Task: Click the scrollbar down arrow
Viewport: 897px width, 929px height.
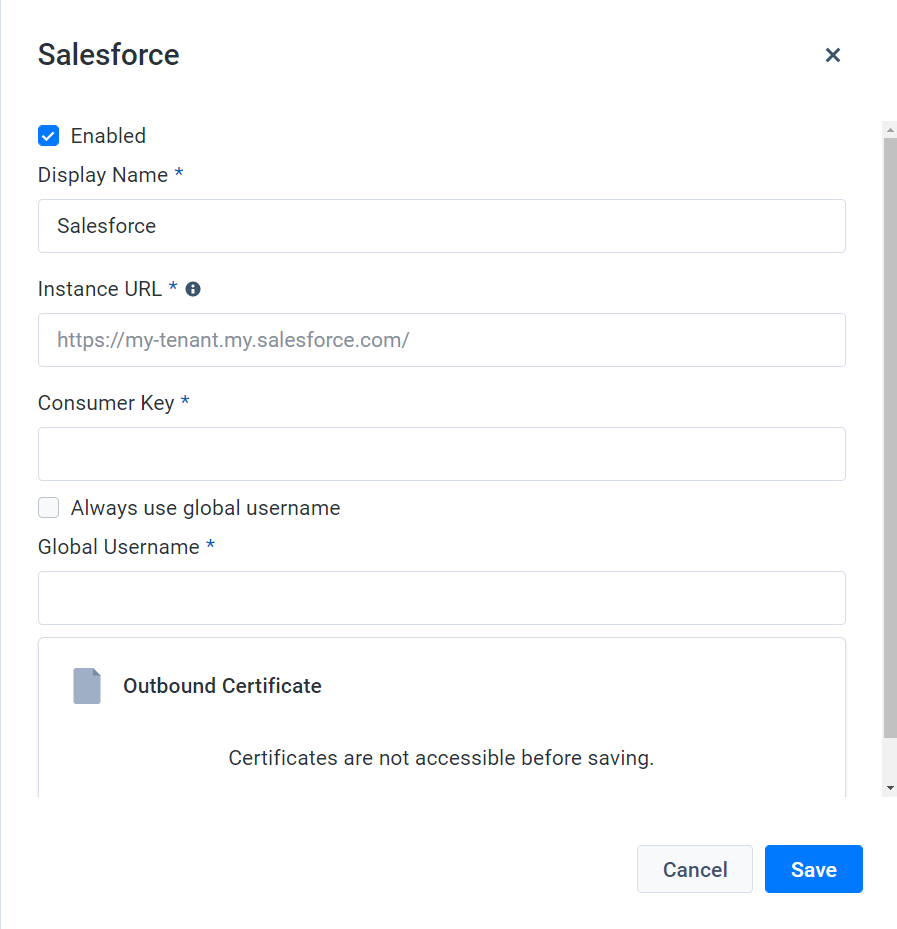Action: pos(890,788)
